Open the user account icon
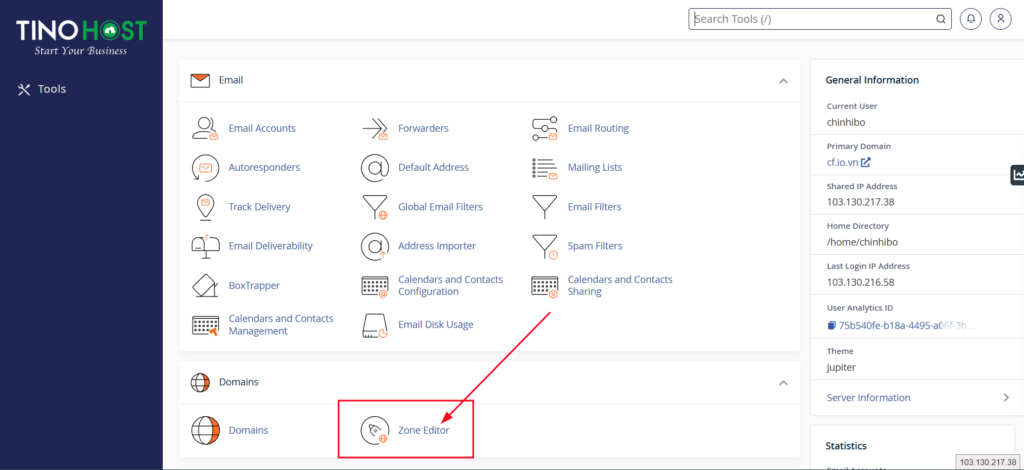This screenshot has height=470, width=1024. click(1000, 19)
